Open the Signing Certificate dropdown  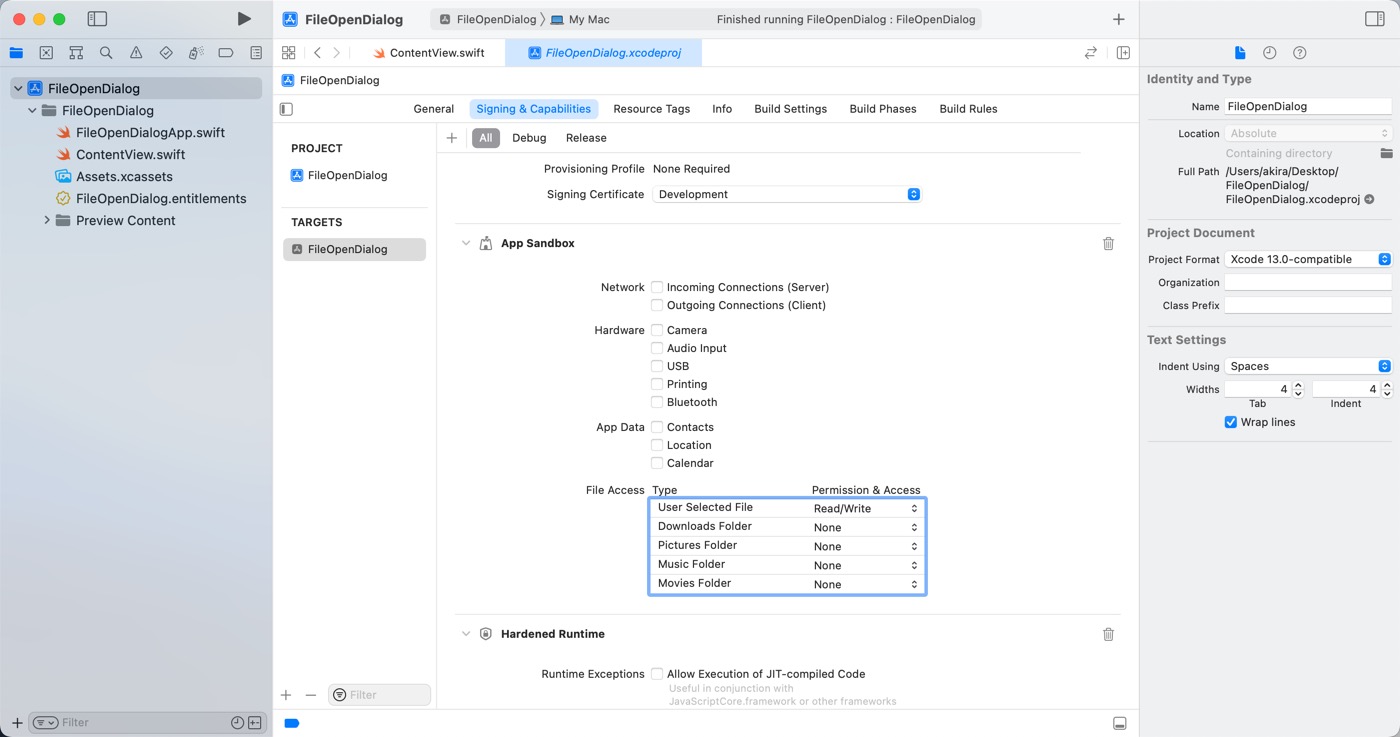click(787, 194)
